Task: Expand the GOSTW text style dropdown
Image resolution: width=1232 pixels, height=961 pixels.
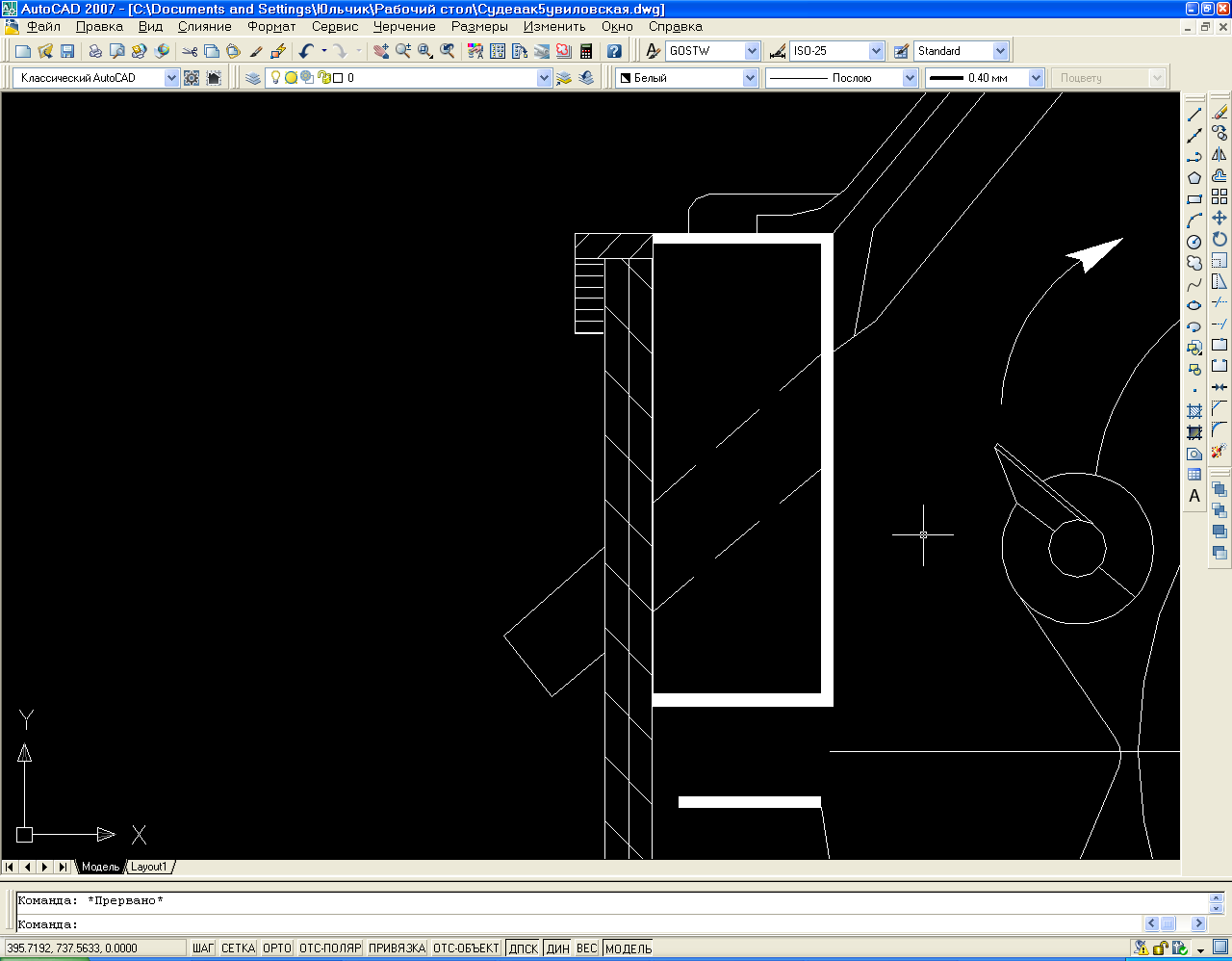Action: tap(752, 51)
